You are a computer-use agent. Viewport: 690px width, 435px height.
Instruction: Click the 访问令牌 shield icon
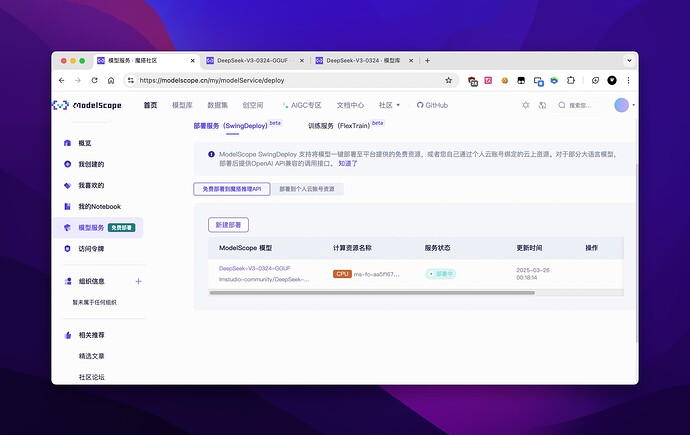tap(67, 249)
